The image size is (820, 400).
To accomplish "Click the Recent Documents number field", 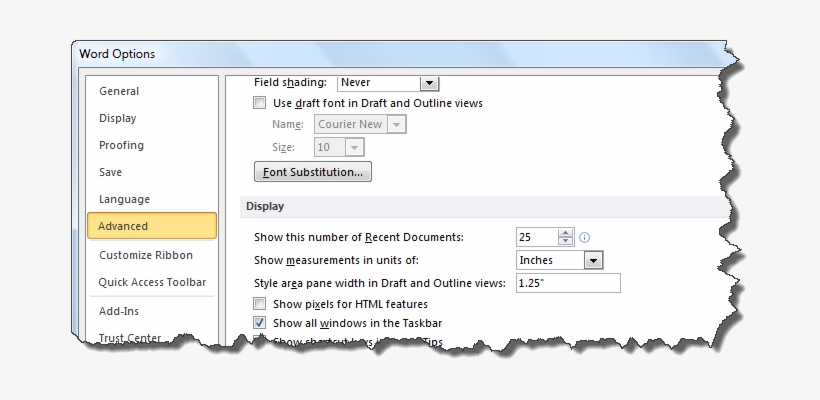I will tap(537, 237).
